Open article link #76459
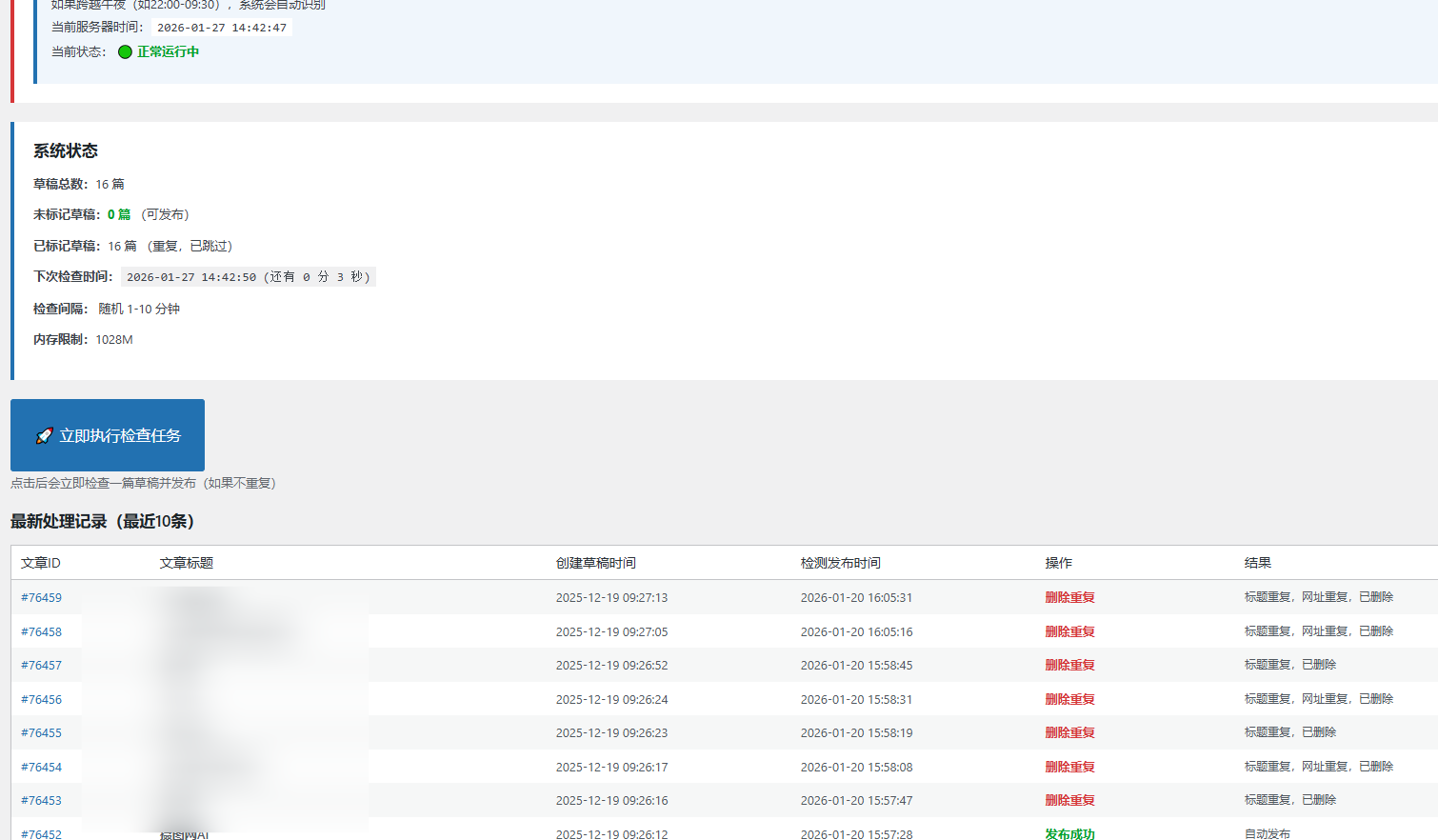The width and height of the screenshot is (1438, 840). coord(41,598)
